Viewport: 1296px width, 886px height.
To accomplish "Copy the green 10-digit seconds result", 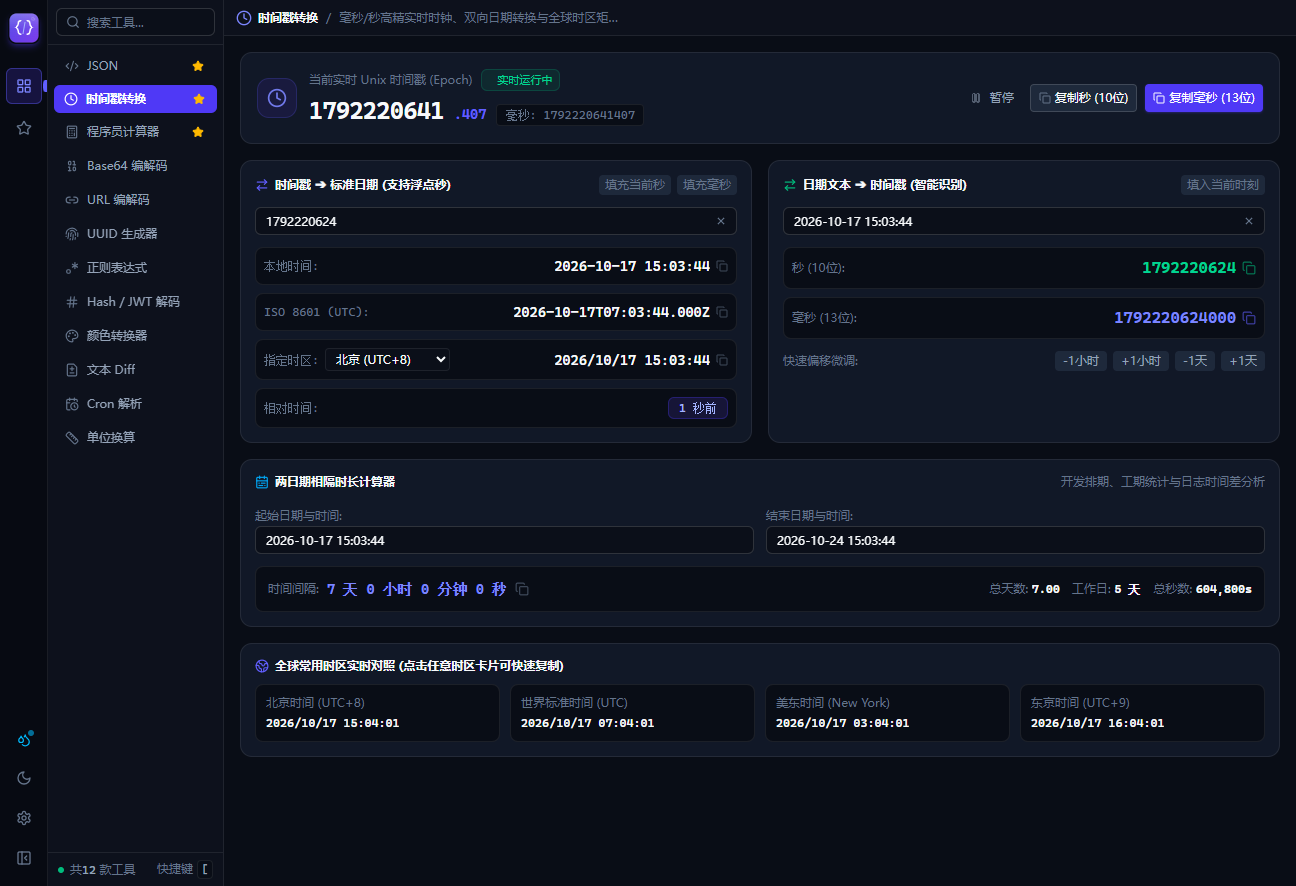I will [x=1249, y=268].
